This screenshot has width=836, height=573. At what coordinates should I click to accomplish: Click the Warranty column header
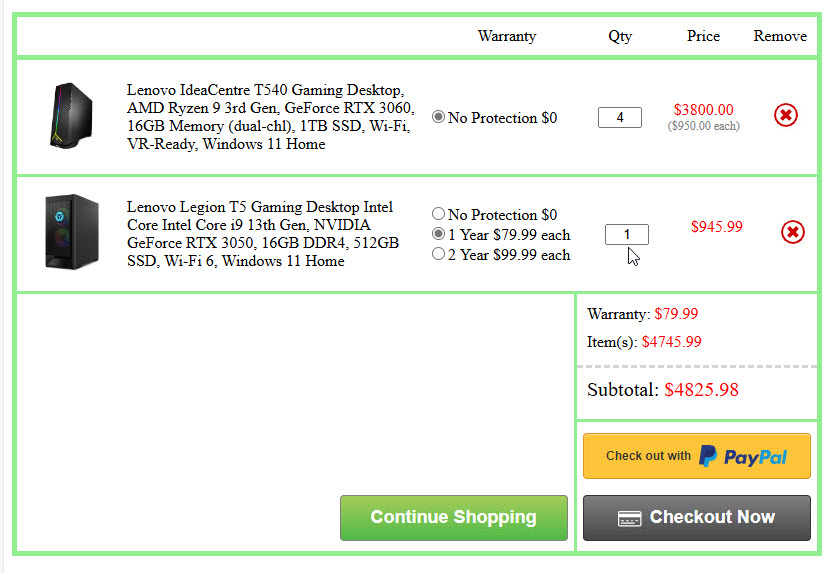tap(507, 36)
